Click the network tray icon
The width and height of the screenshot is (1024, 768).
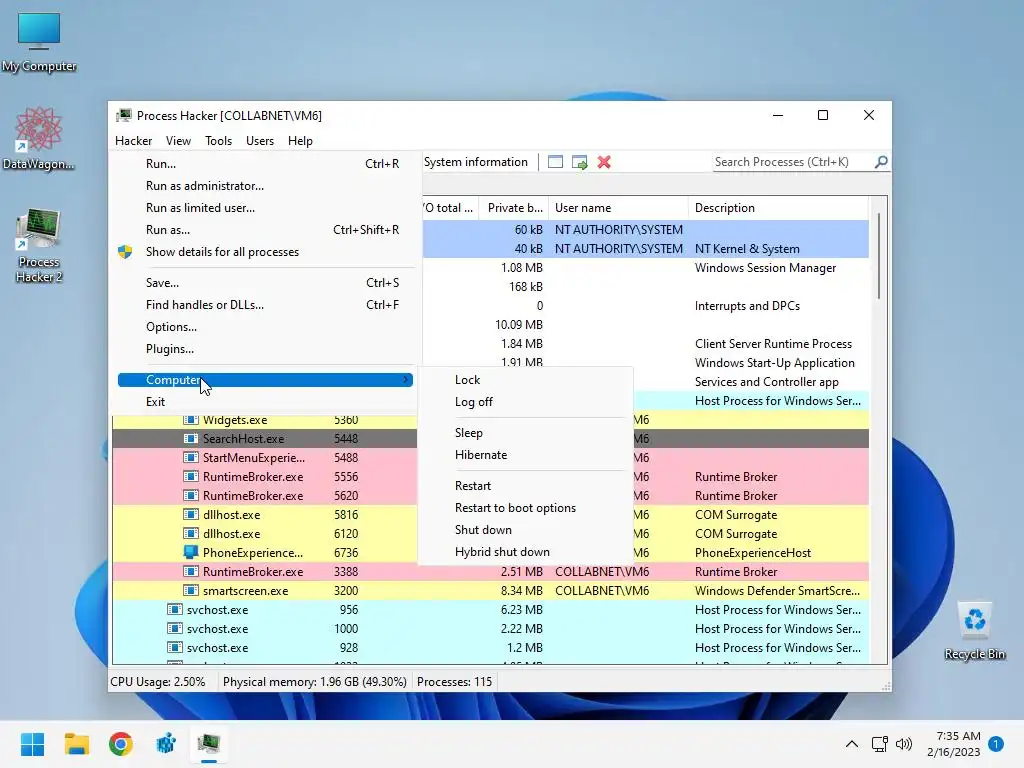(880, 744)
